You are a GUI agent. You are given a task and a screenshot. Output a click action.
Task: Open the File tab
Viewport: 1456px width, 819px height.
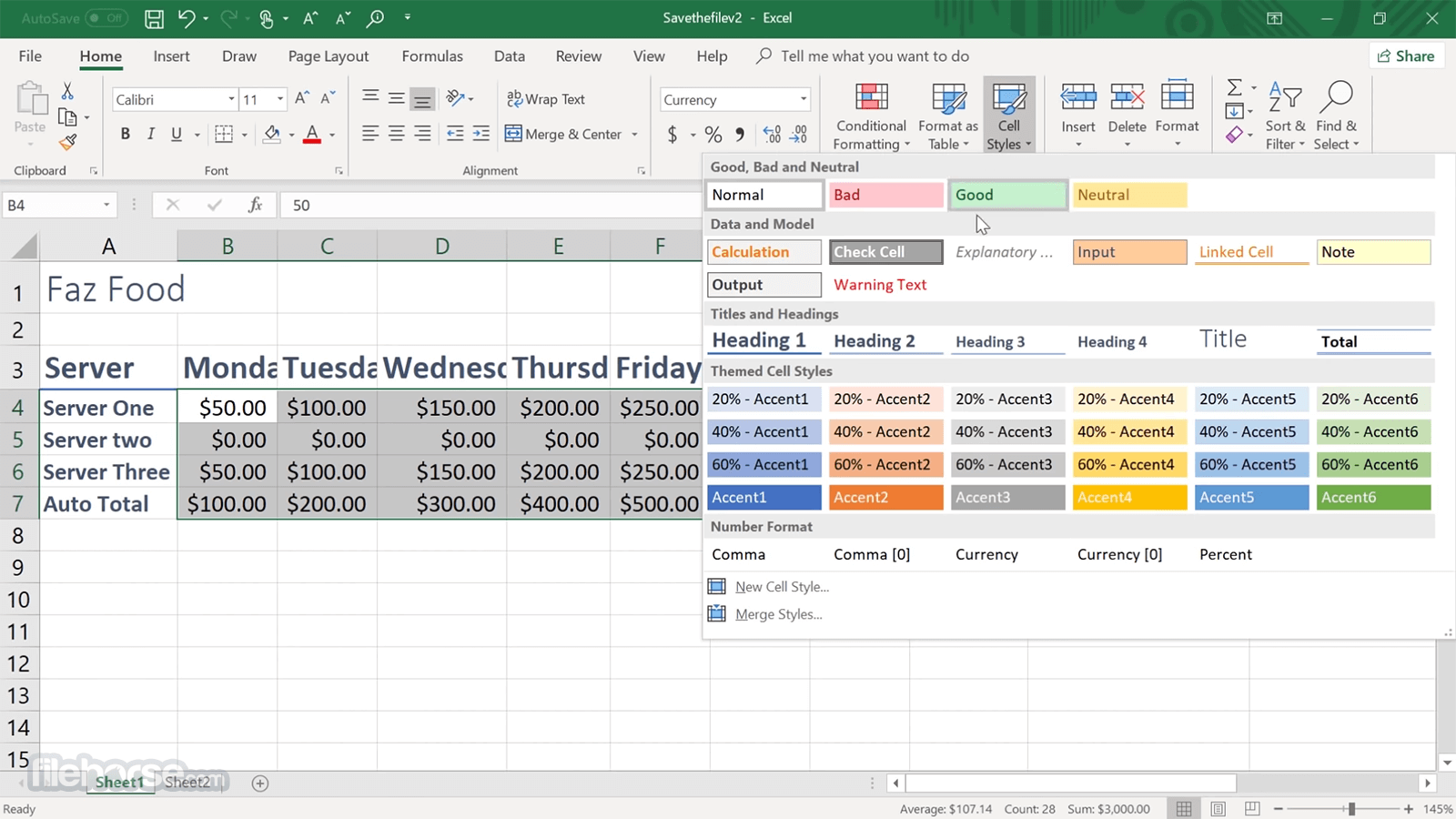coord(30,56)
